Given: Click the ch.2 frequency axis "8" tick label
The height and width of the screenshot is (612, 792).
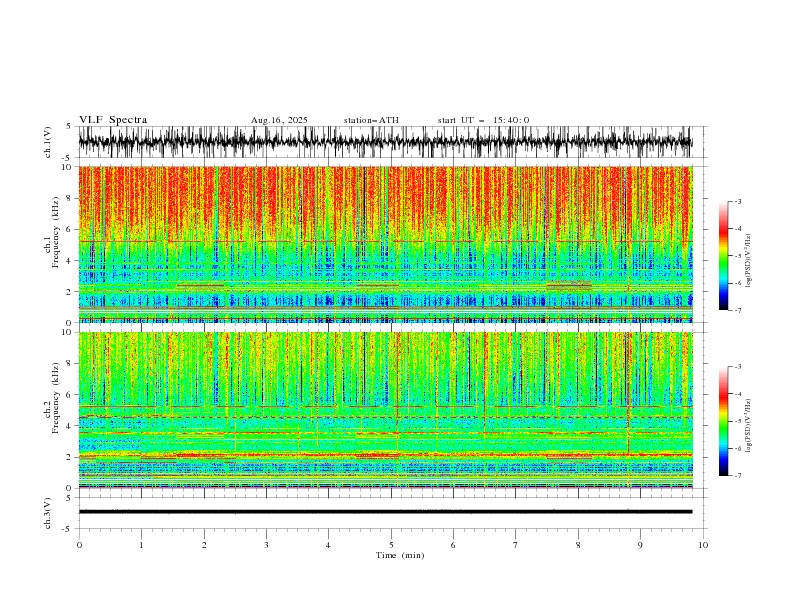Looking at the screenshot, I should click(70, 364).
